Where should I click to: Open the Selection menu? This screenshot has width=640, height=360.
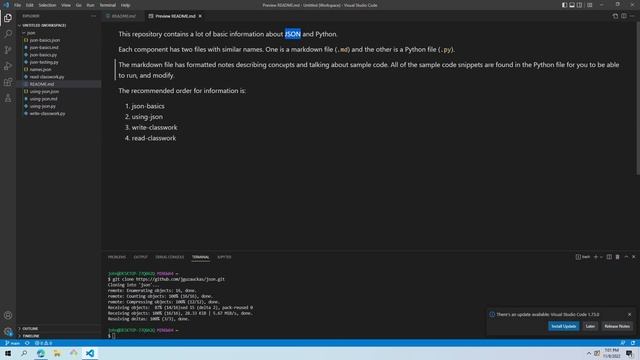(x=47, y=5)
